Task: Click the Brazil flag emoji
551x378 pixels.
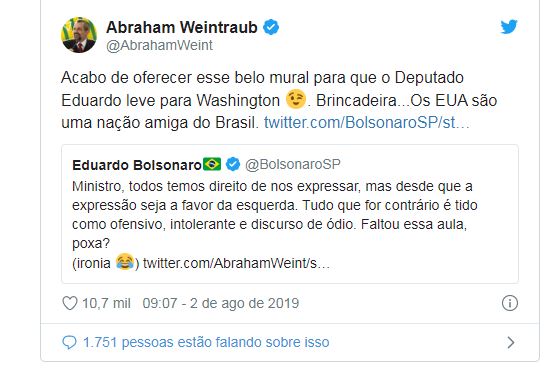Action: point(212,164)
